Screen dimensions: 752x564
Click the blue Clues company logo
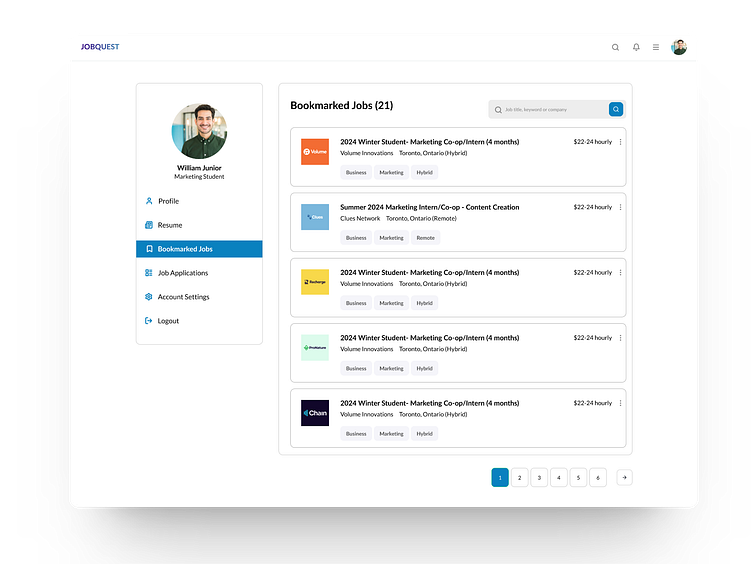tap(315, 217)
